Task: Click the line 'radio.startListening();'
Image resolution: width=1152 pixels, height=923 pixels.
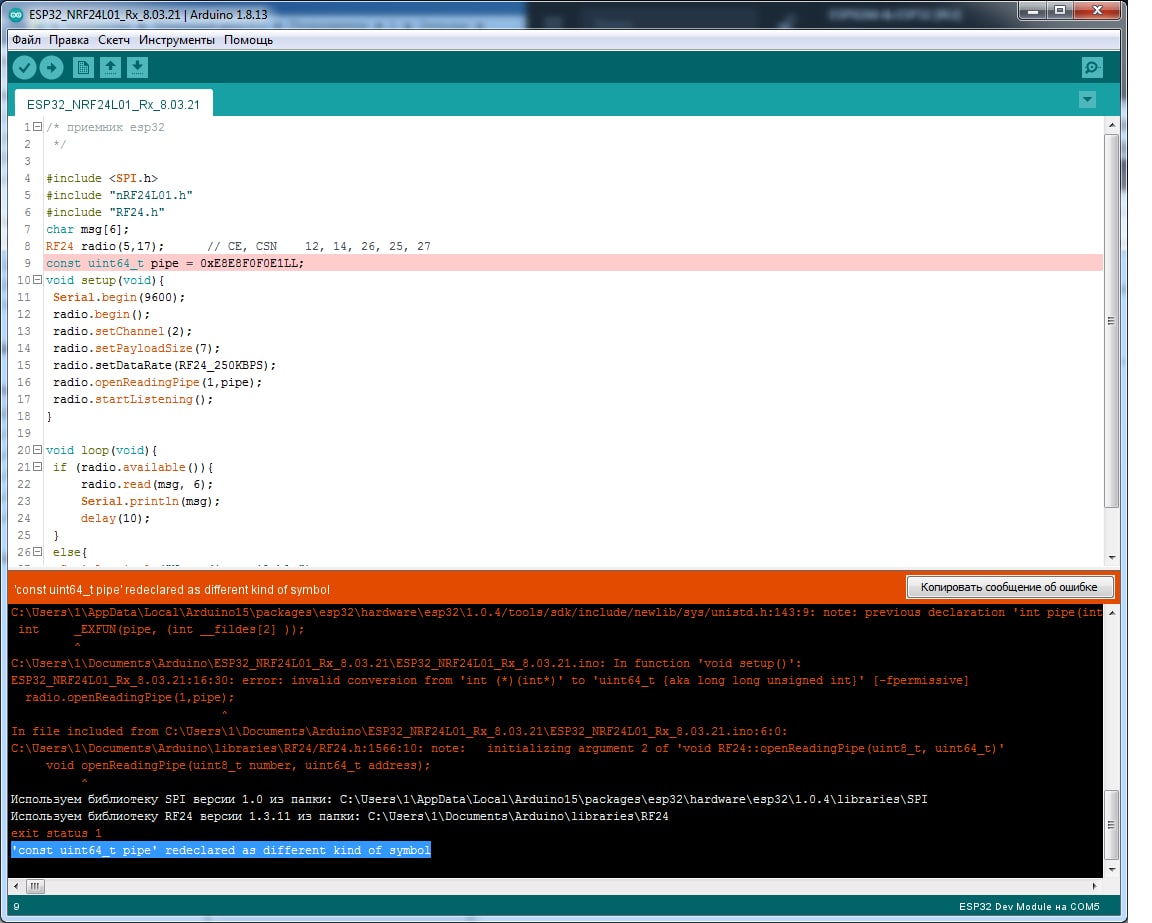Action: (133, 399)
